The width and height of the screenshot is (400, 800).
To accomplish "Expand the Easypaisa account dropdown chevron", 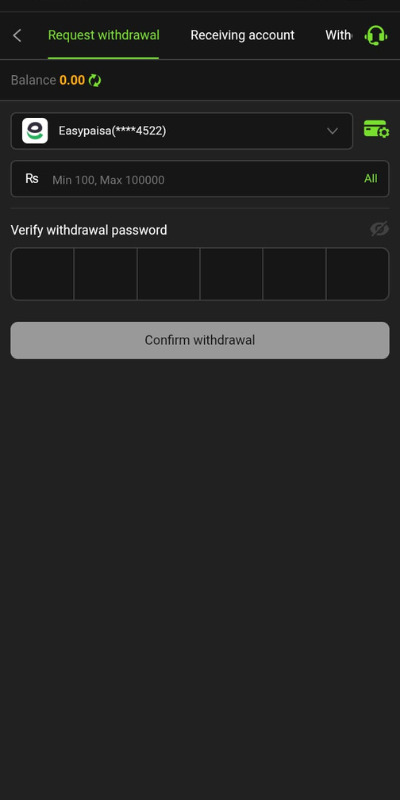I will tap(332, 131).
